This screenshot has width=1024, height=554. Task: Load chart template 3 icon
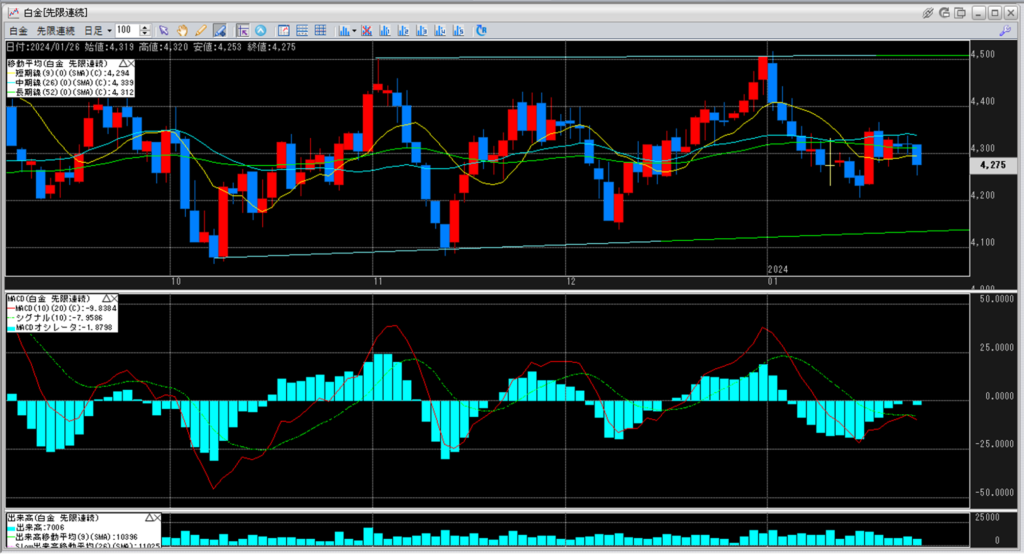tap(421, 31)
